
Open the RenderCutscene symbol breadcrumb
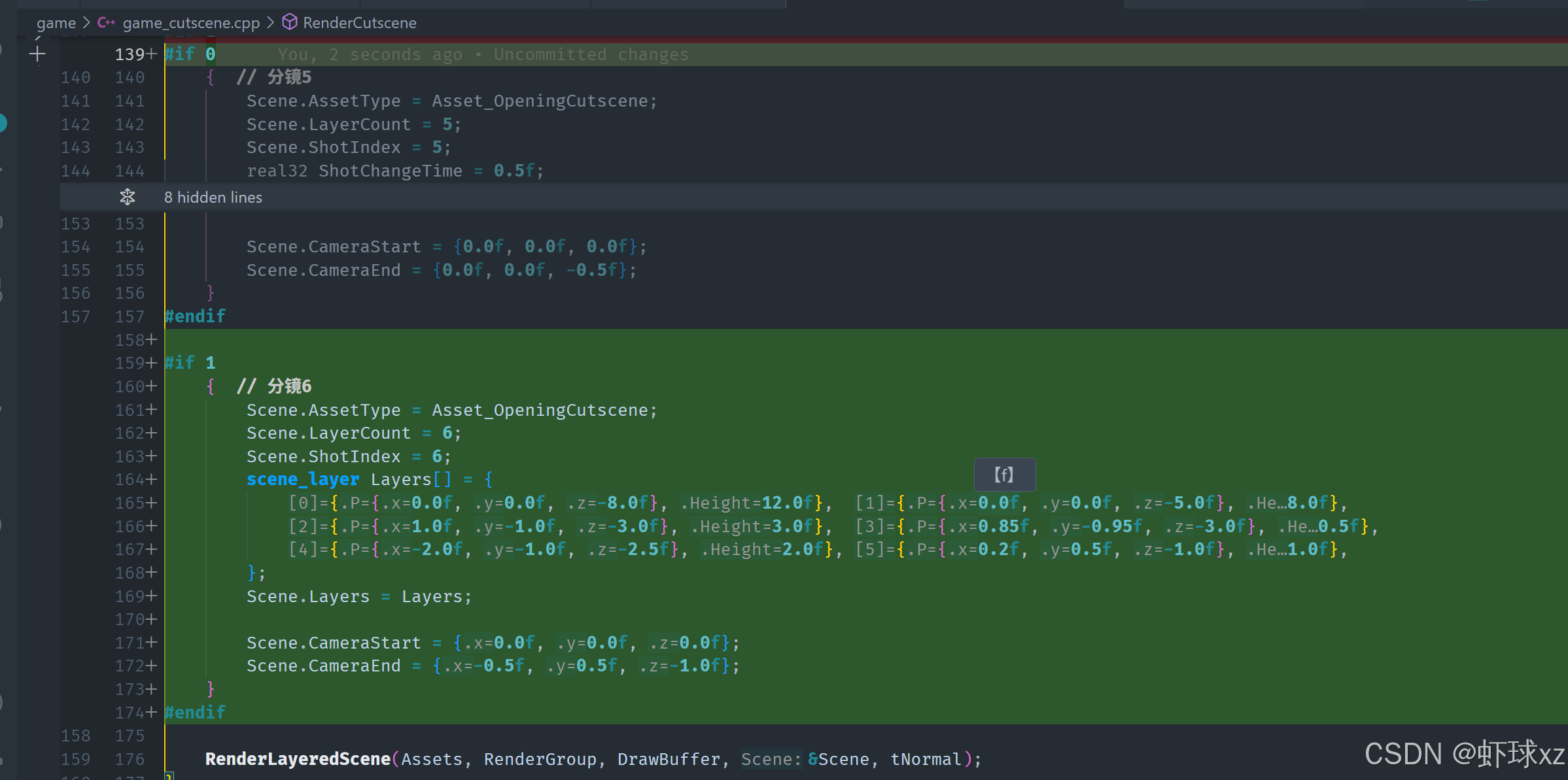[x=360, y=23]
